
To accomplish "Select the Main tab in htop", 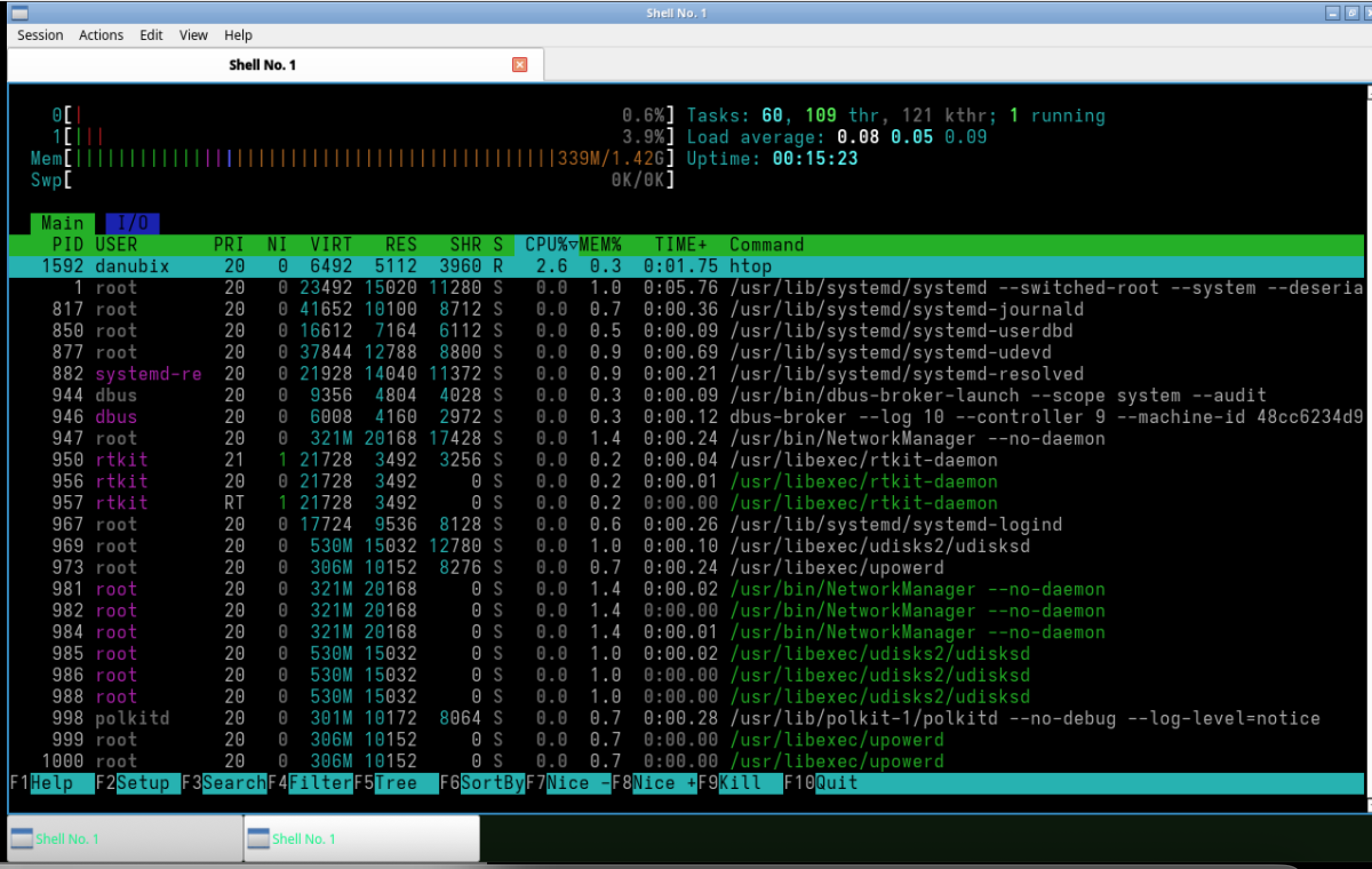I will coord(62,223).
